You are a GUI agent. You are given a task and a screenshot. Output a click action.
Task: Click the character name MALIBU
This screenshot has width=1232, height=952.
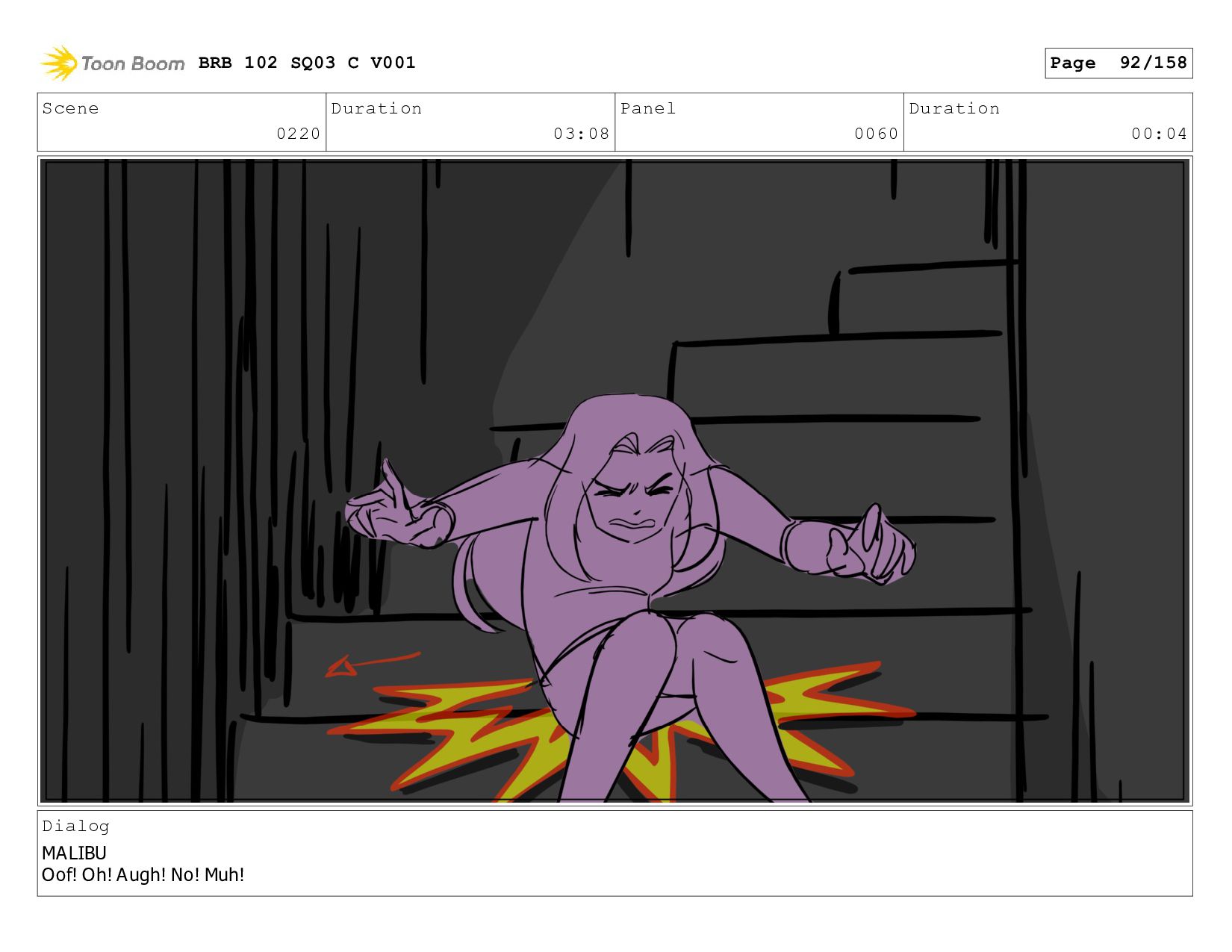[74, 853]
